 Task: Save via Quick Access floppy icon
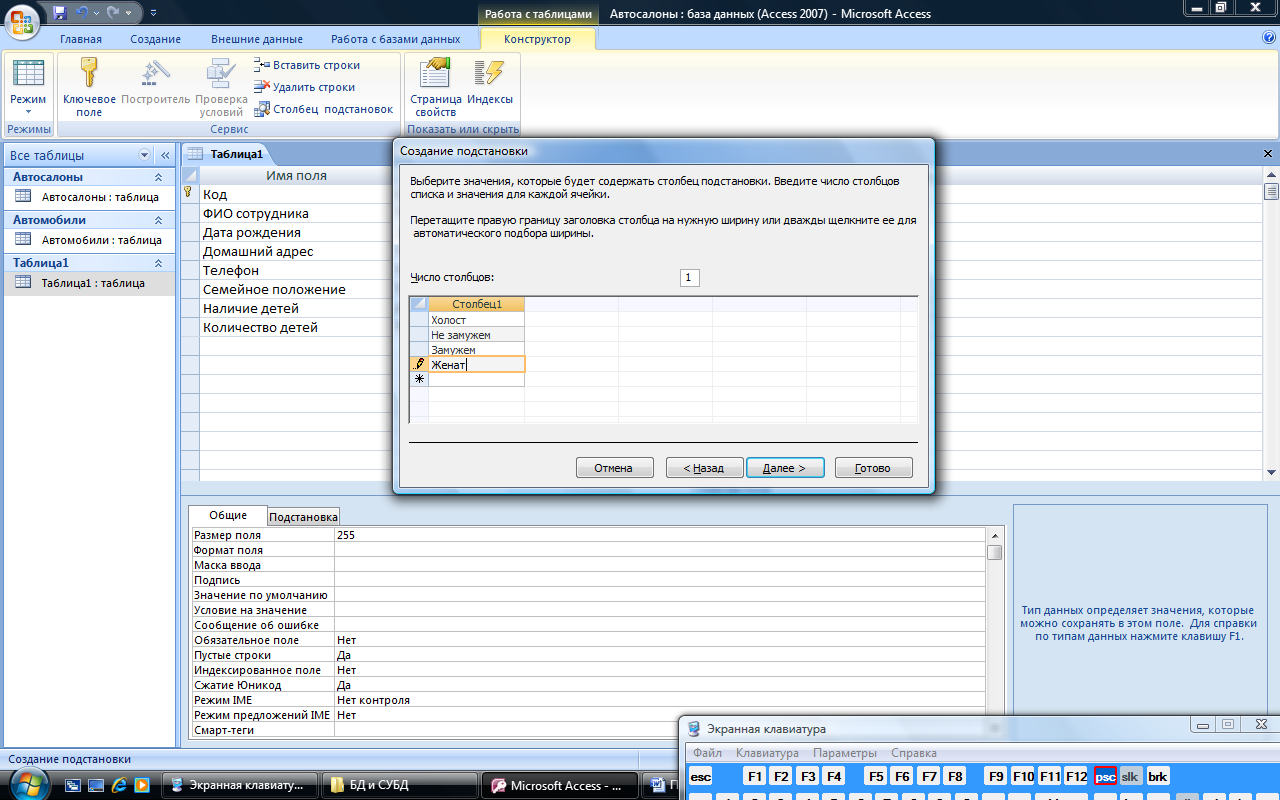tap(59, 13)
